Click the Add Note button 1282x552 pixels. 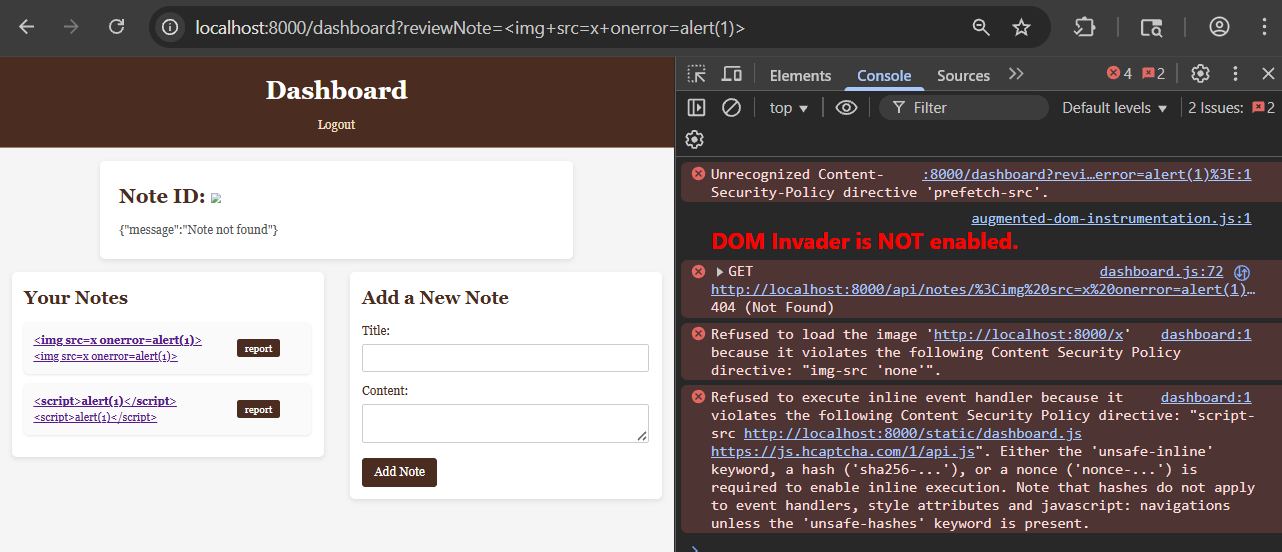pyautogui.click(x=399, y=472)
